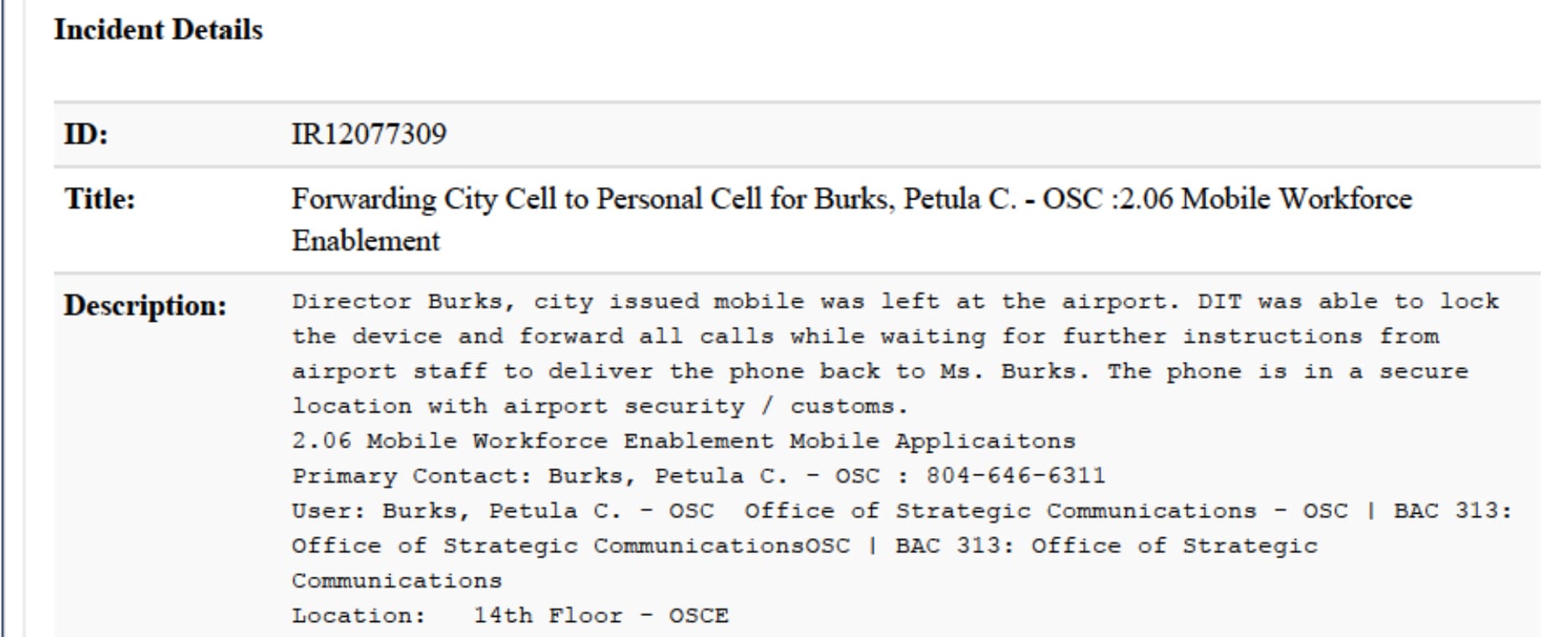Click the Description: field label

tap(145, 306)
